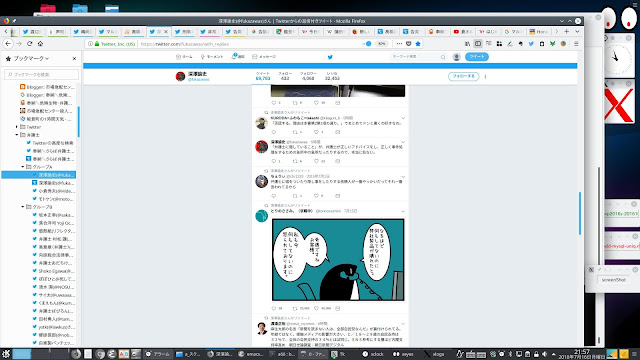Open xeyes in the taskbar
The width and height of the screenshot is (640, 360).
click(403, 354)
